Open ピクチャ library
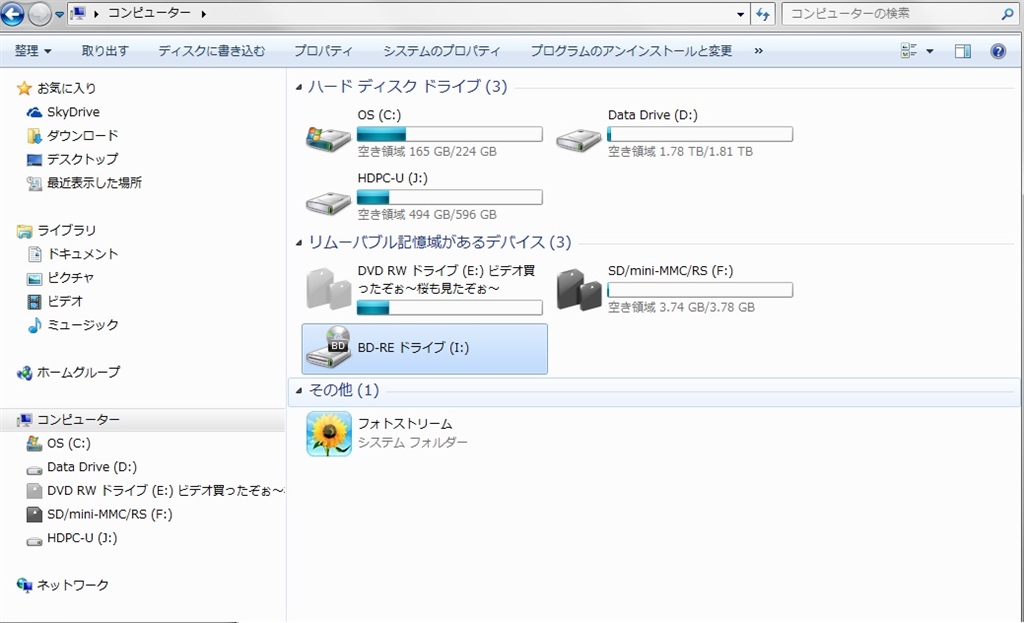 pos(71,278)
